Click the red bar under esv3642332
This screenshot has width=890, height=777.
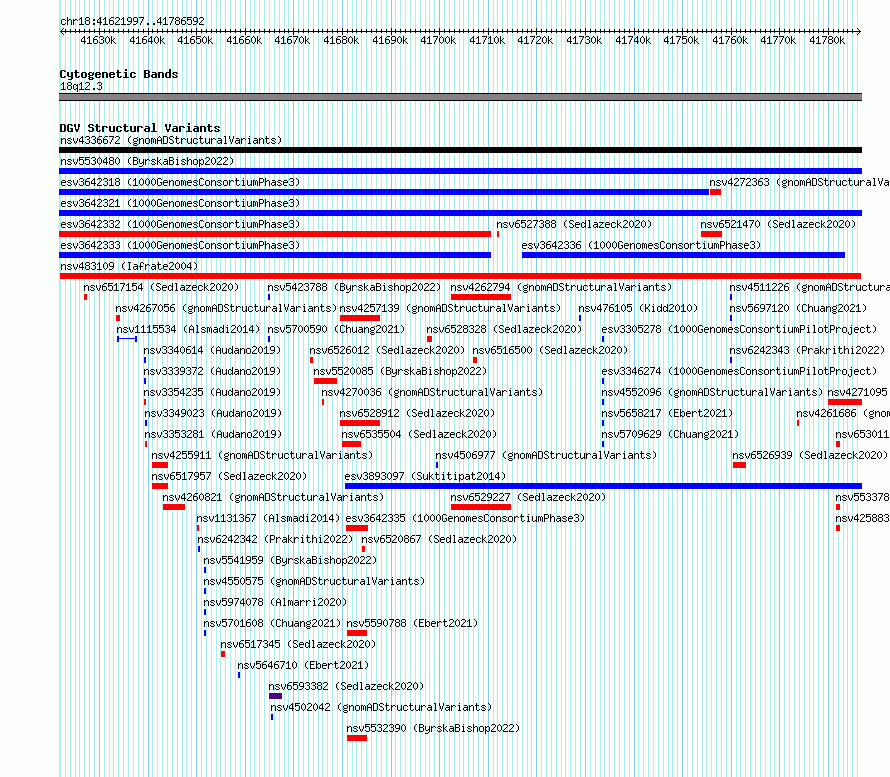(x=275, y=234)
